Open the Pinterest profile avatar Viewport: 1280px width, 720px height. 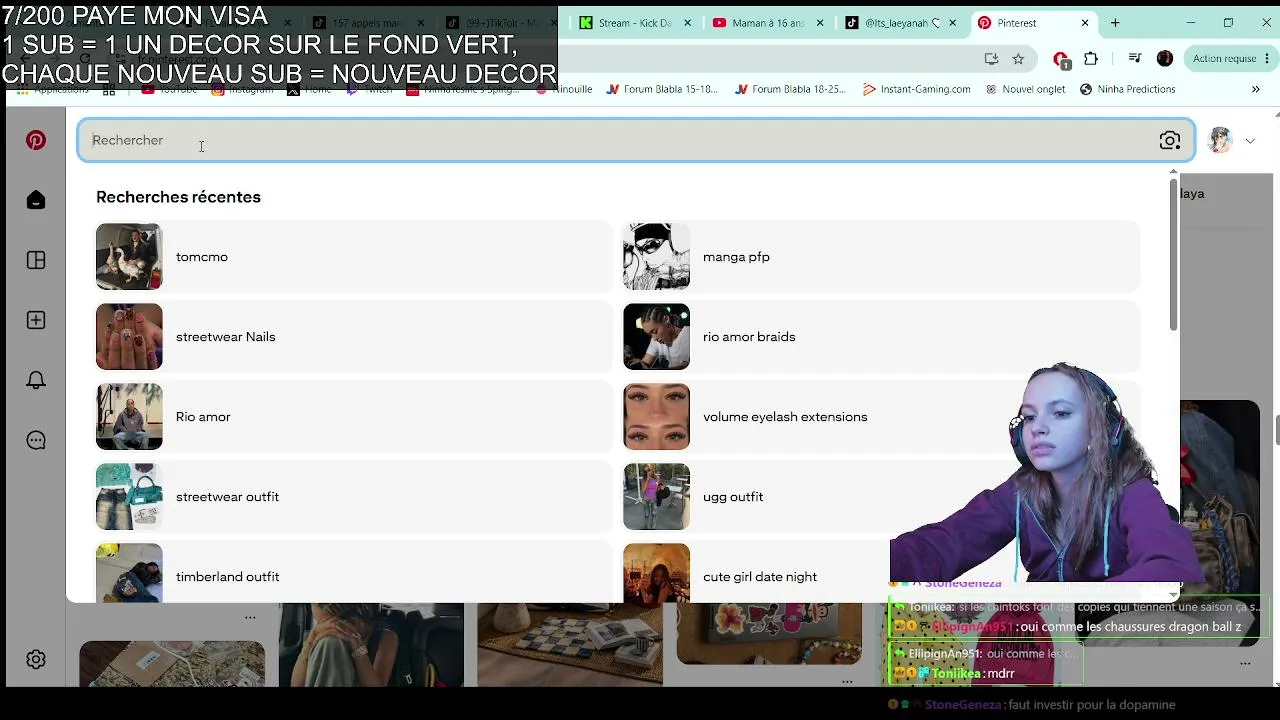click(1220, 140)
